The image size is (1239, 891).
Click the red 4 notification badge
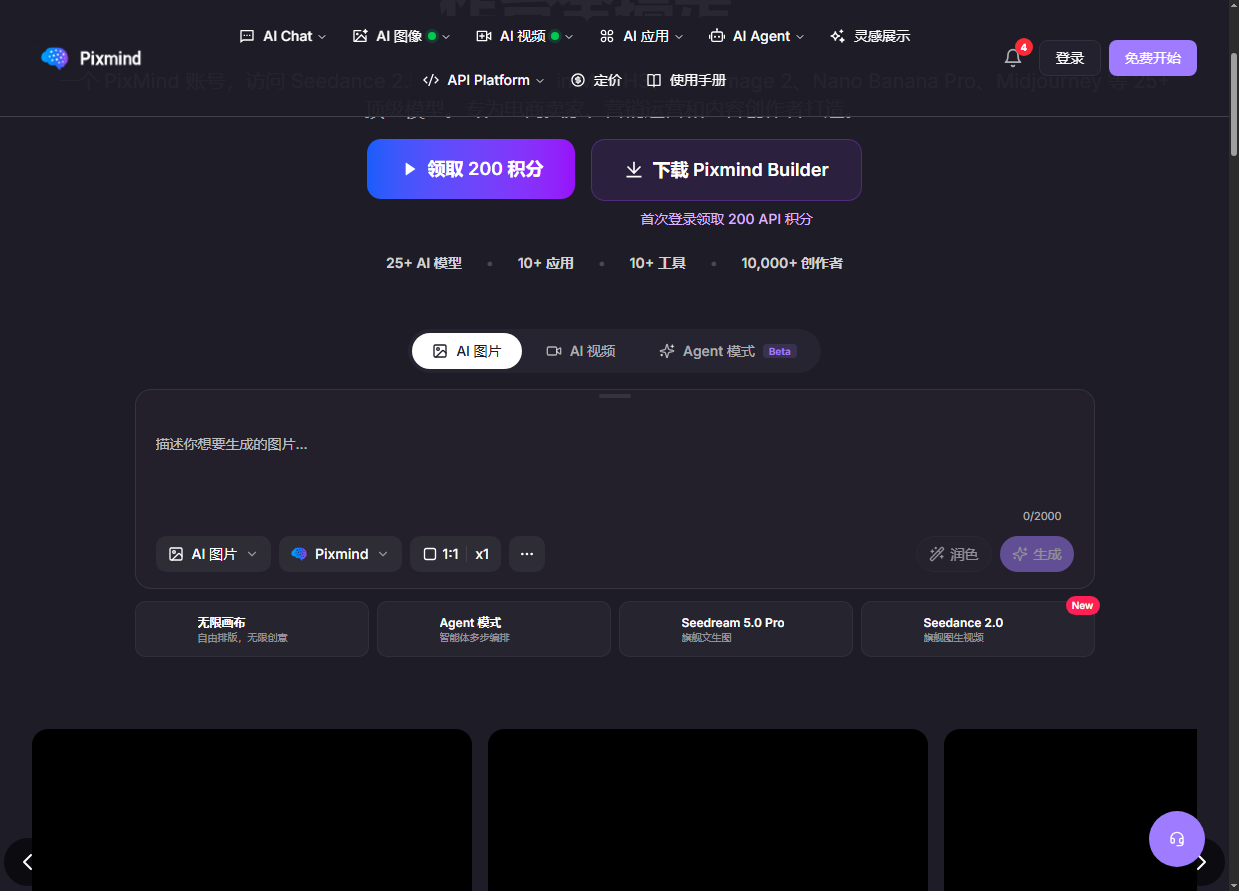(x=1024, y=47)
